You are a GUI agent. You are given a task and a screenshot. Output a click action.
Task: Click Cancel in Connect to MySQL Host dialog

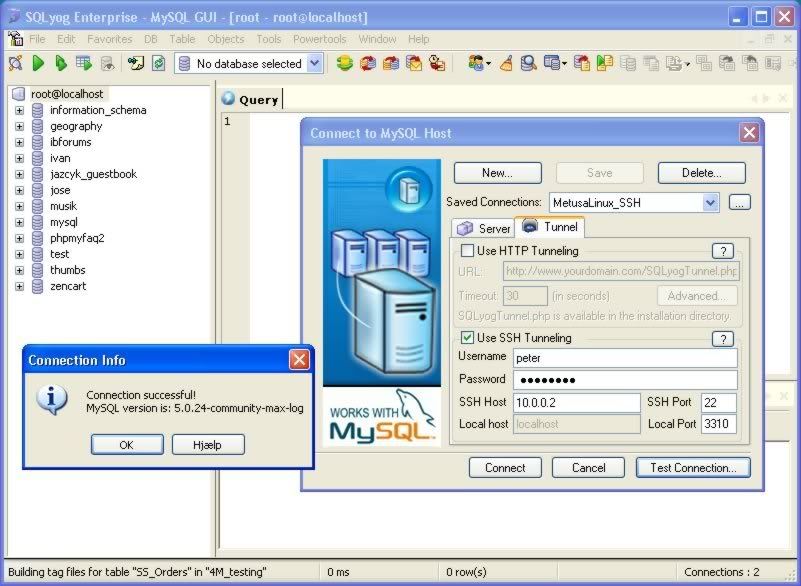tap(588, 467)
